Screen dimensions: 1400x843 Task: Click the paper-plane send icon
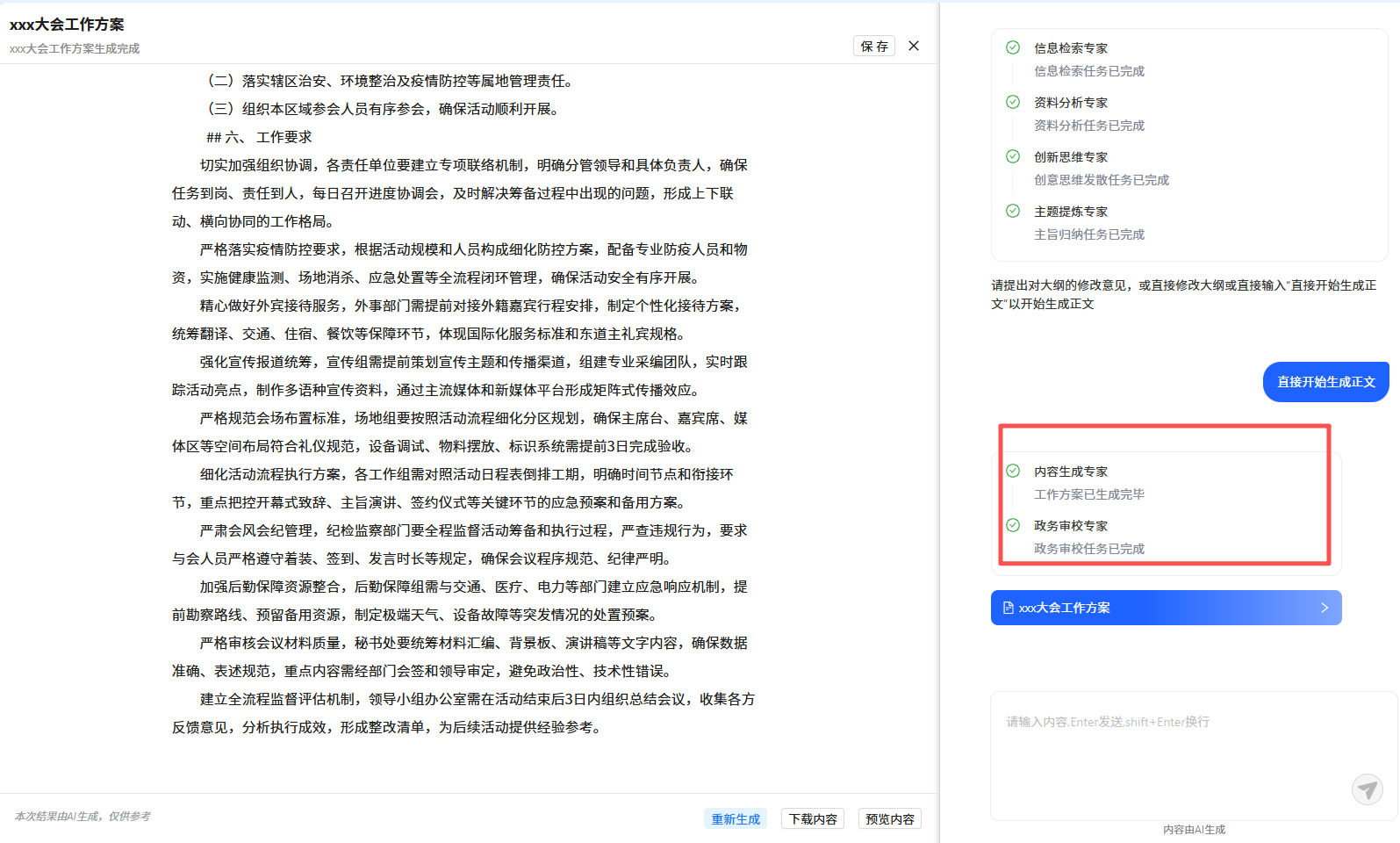coord(1367,789)
